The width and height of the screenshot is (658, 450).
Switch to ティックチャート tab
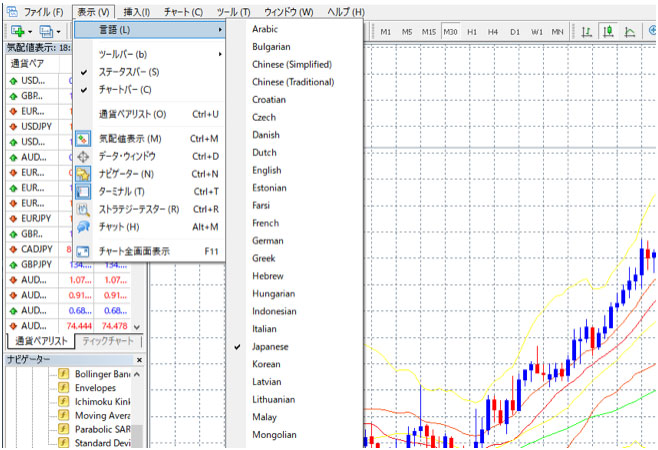point(107,341)
